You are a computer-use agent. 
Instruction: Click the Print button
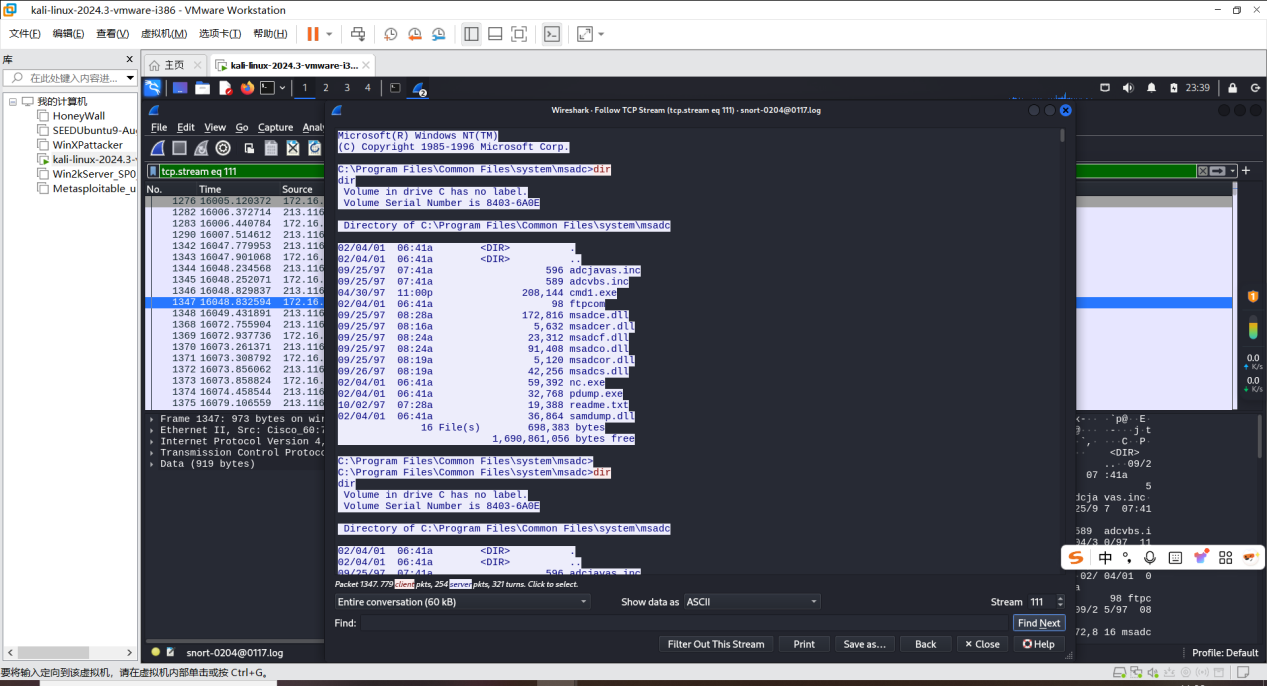(x=804, y=644)
